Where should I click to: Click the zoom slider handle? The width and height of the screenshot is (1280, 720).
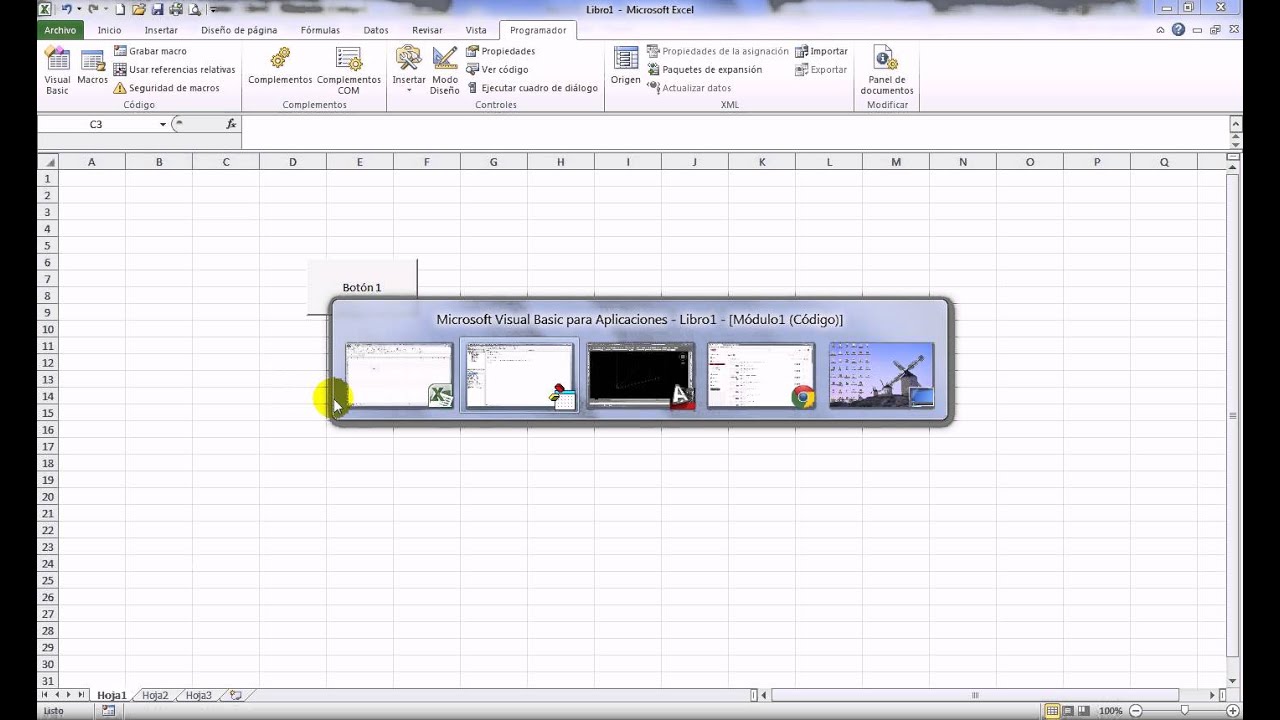[x=1185, y=711]
